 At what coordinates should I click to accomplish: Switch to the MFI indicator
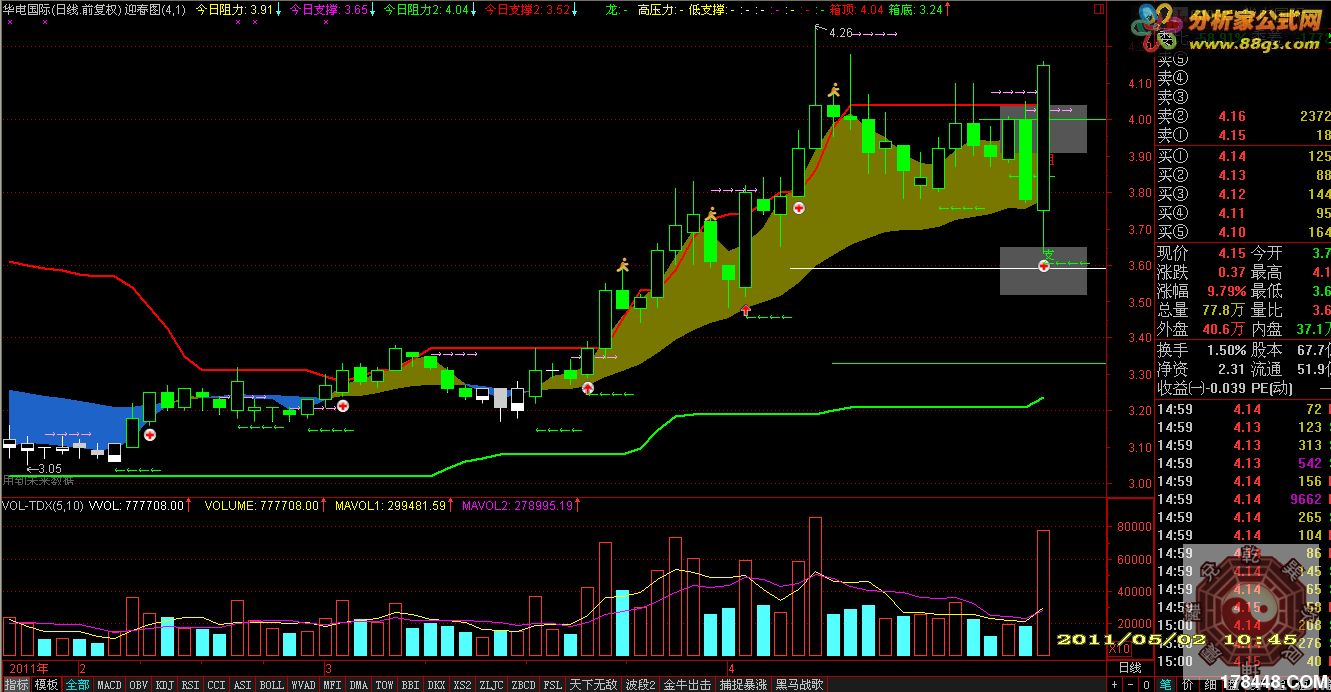click(333, 685)
